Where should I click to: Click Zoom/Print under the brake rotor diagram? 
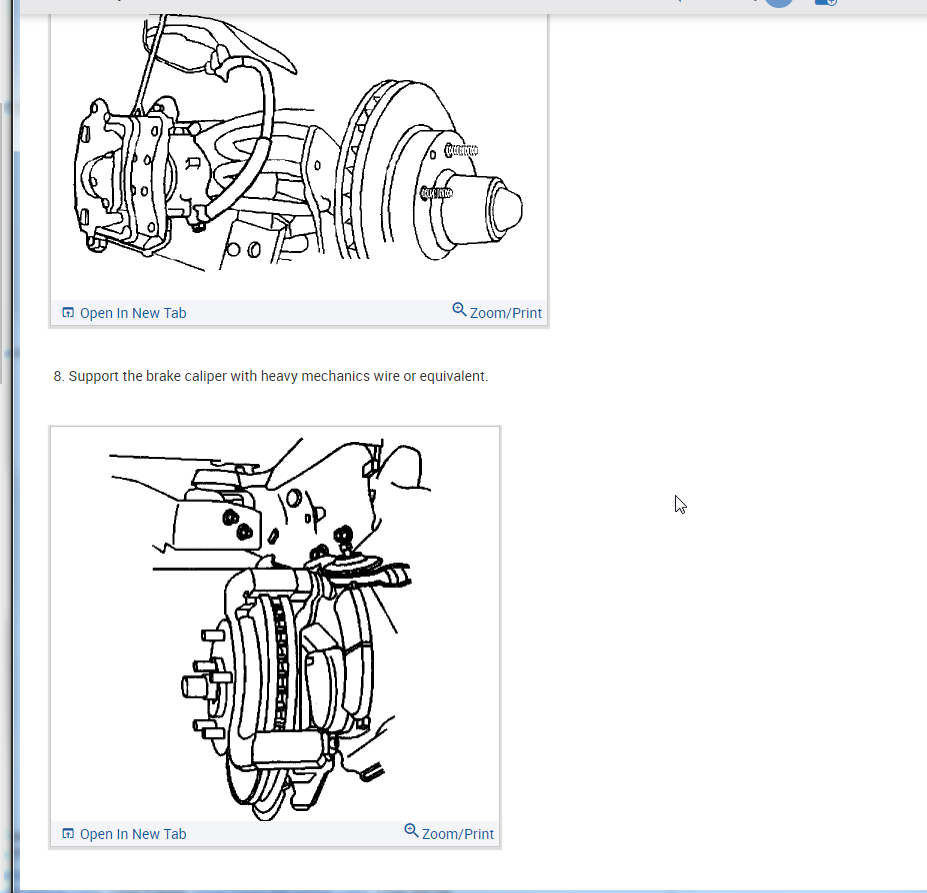pos(497,312)
